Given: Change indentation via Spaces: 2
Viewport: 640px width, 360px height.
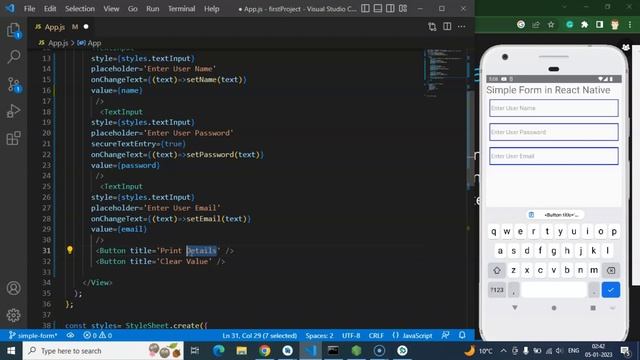Looking at the screenshot, I should pos(319,336).
